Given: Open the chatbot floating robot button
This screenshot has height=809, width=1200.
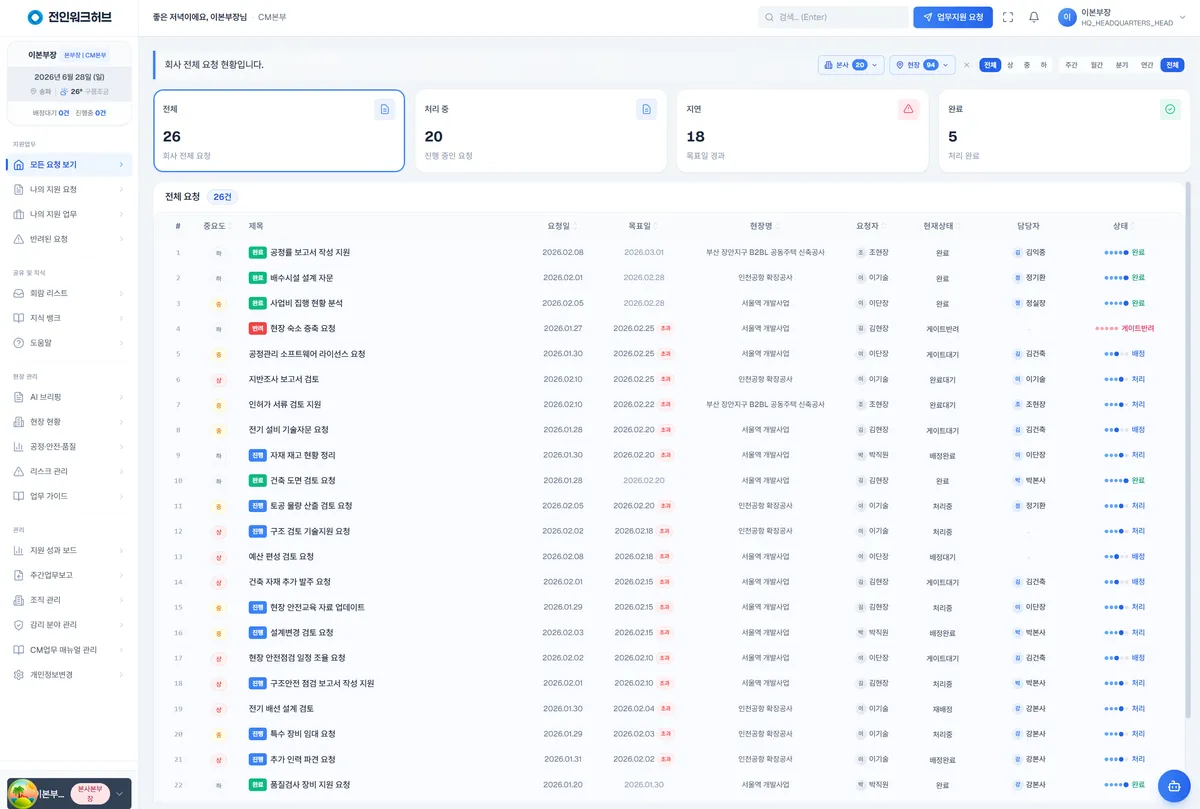Looking at the screenshot, I should [x=1173, y=785].
